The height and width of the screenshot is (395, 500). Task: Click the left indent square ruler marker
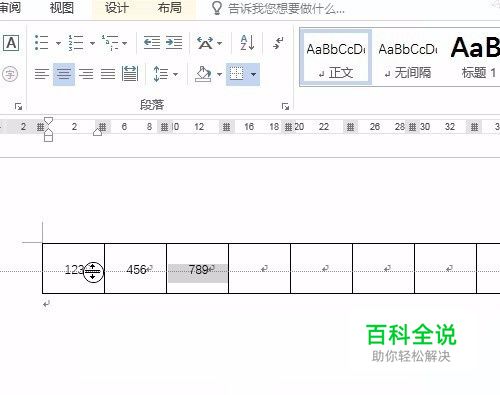(48, 138)
